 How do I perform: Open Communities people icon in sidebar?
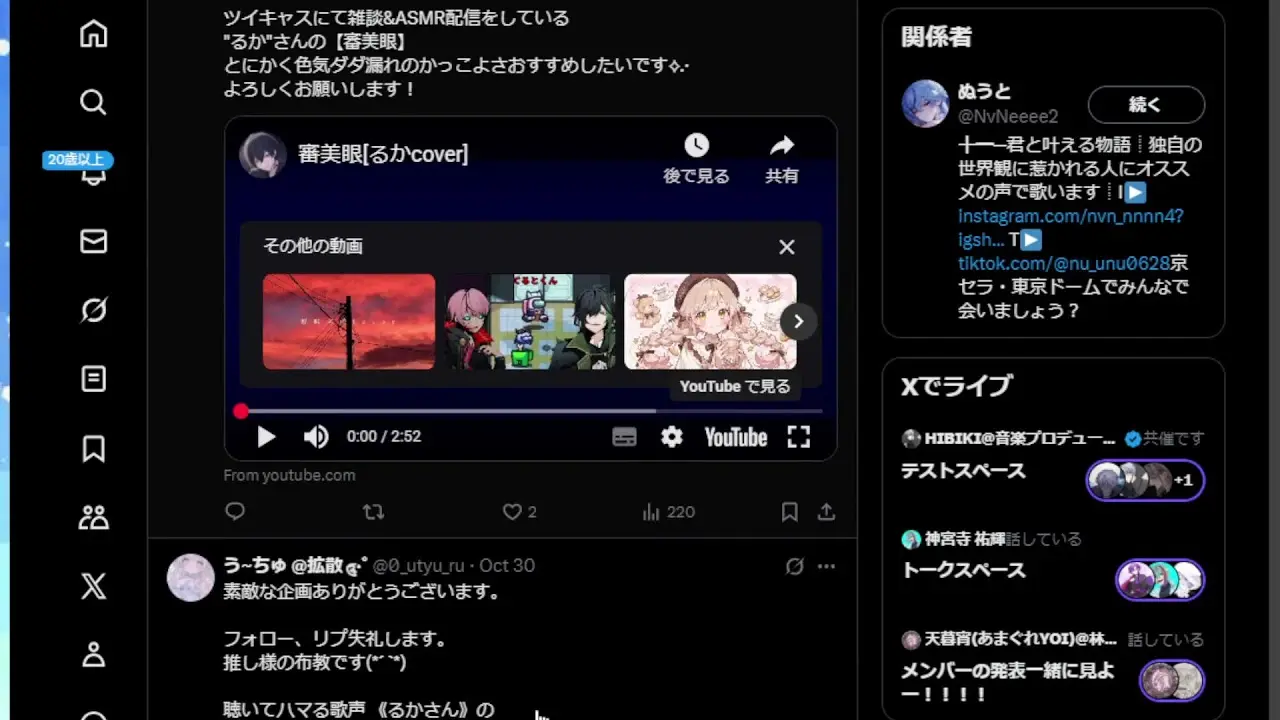pos(93,518)
